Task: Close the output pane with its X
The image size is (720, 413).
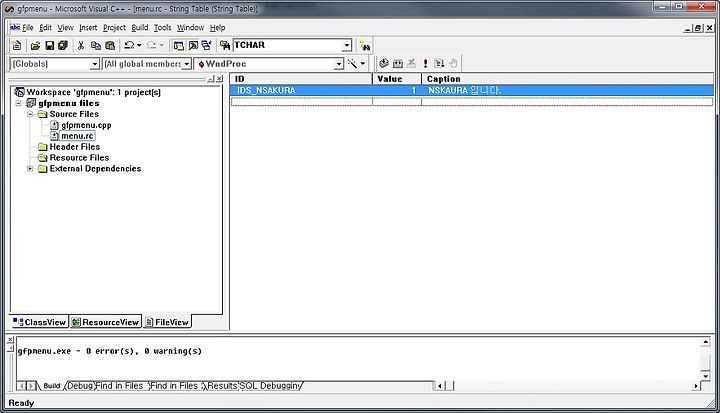Action: pos(10,339)
